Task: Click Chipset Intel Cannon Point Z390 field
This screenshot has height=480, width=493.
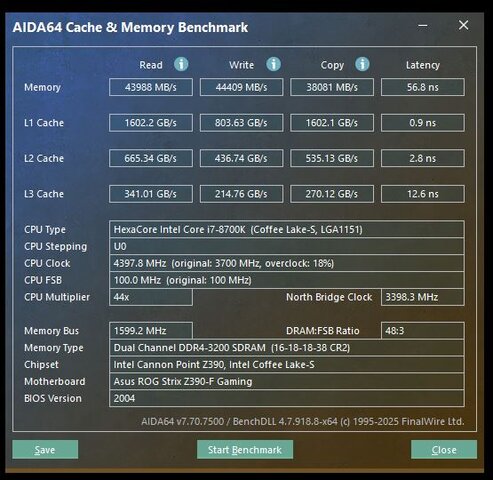Action: 287,365
